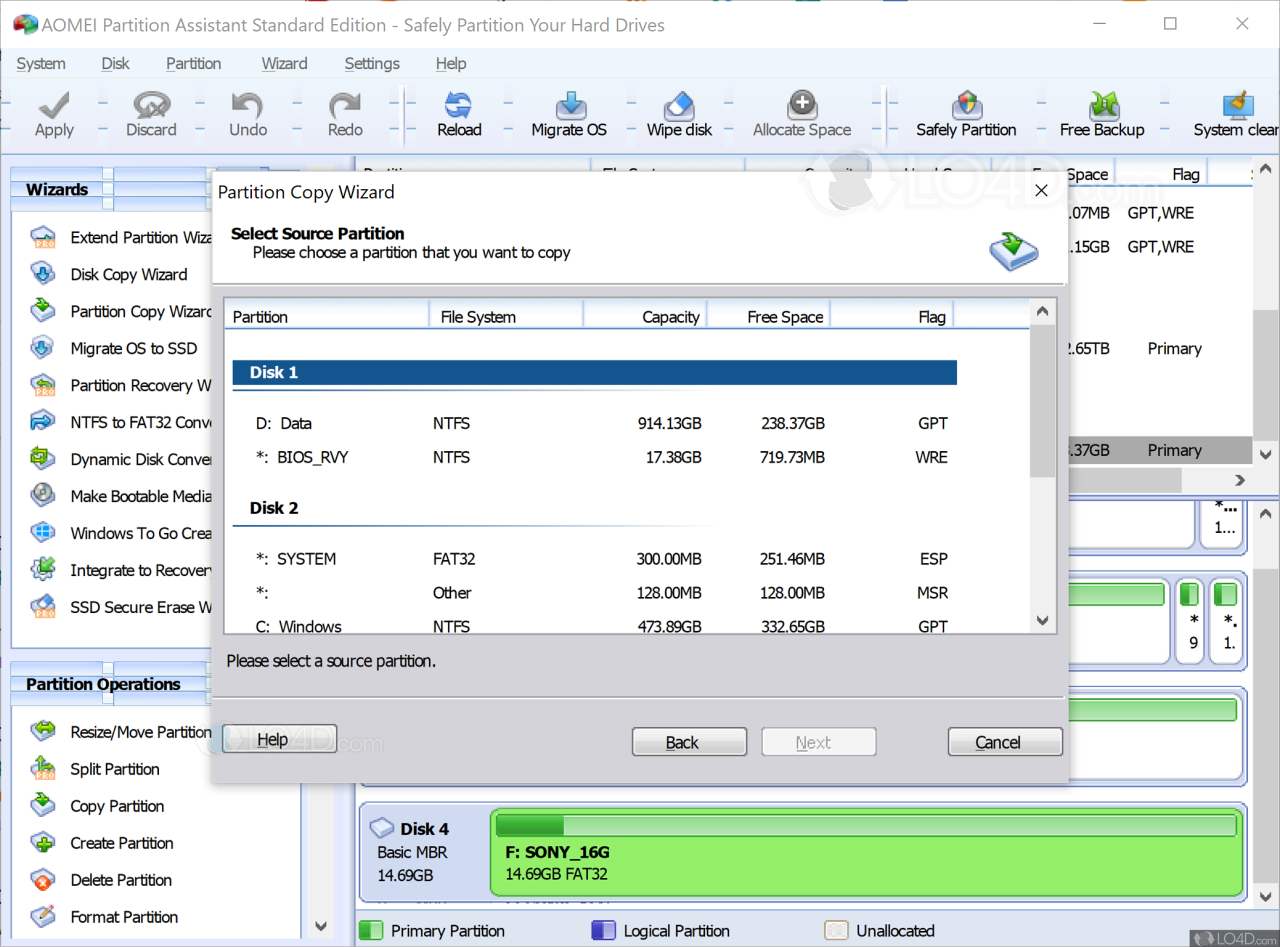Choose Resize/Move Partition operation
The width and height of the screenshot is (1280, 947).
click(122, 732)
